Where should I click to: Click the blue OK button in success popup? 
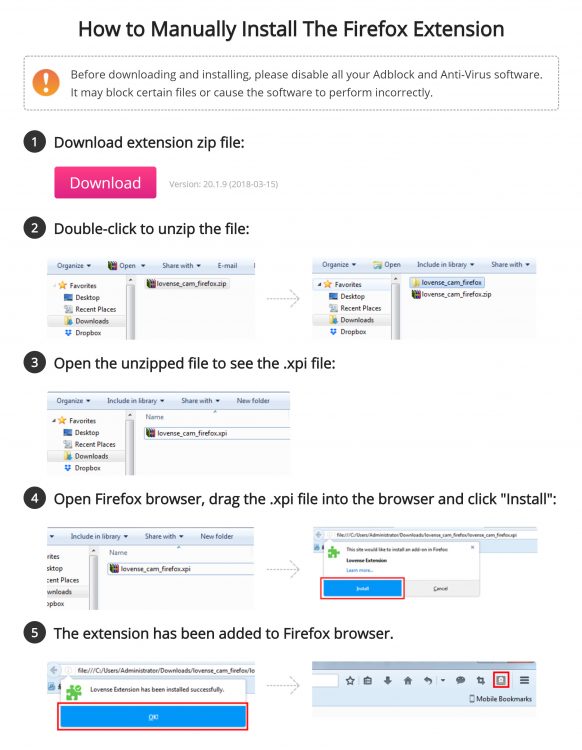click(x=153, y=717)
